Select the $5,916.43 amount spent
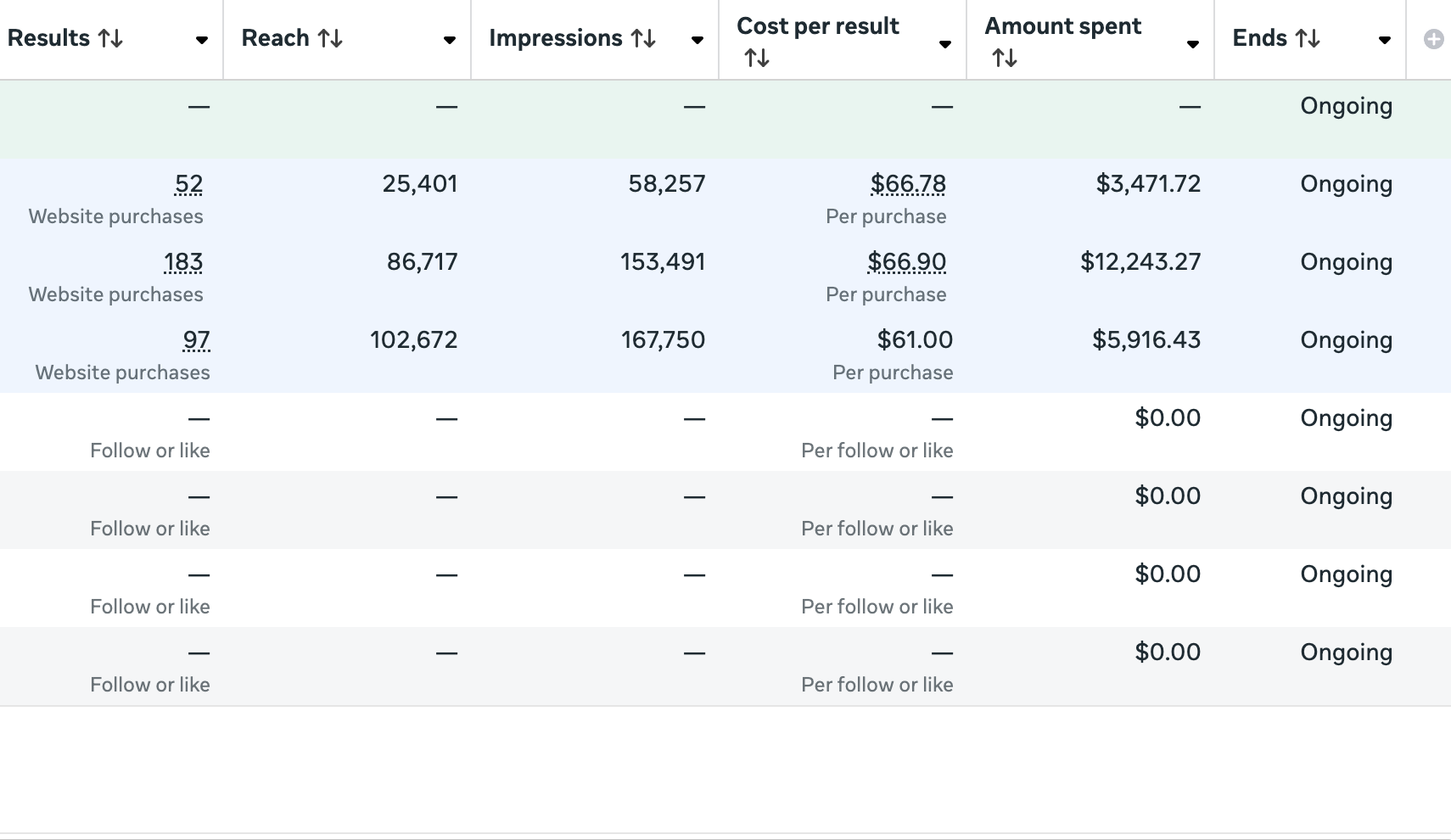The height and width of the screenshot is (840, 1451). coord(1146,340)
